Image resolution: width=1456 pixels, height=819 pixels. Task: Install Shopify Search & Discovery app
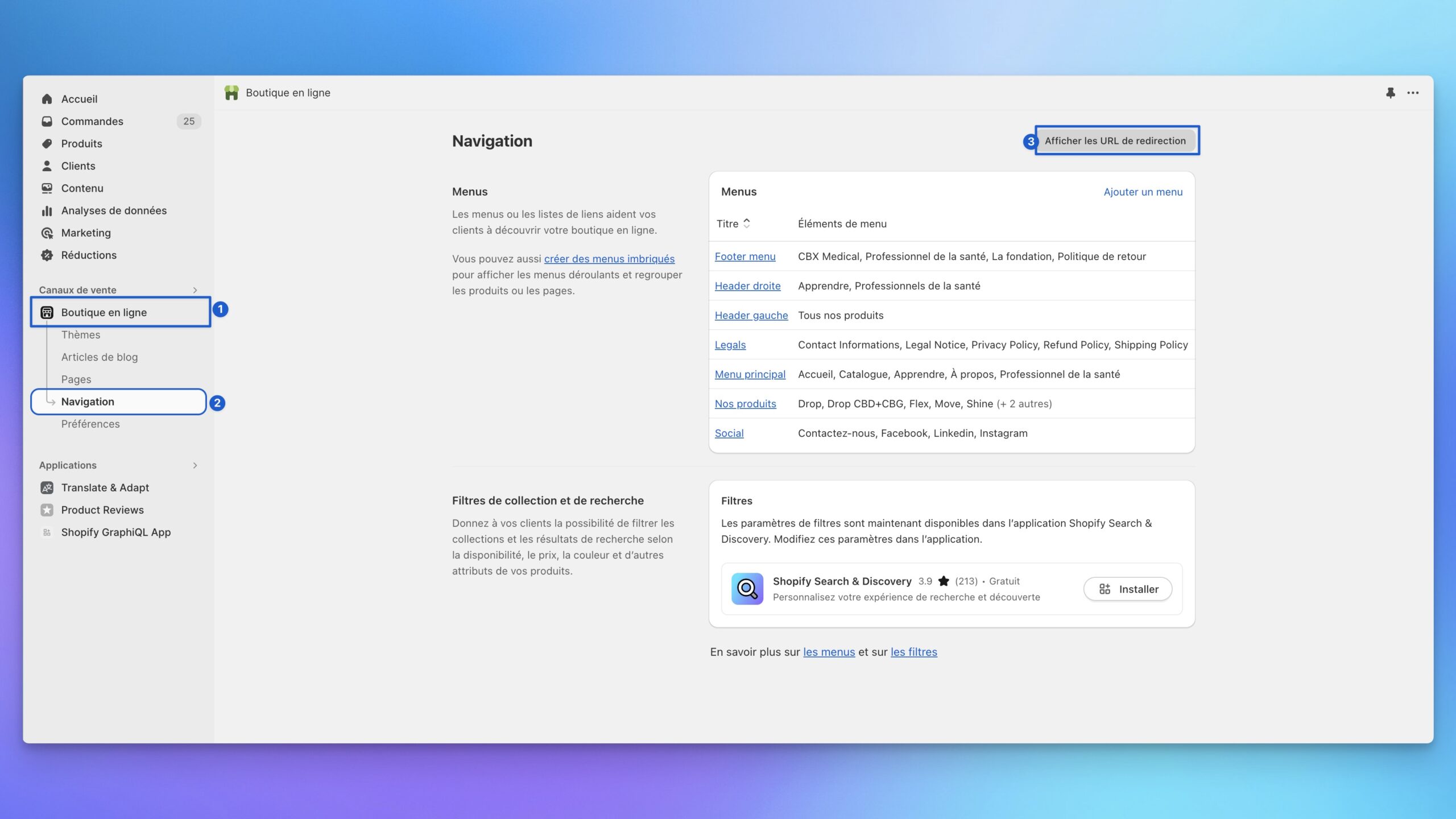(x=1128, y=589)
